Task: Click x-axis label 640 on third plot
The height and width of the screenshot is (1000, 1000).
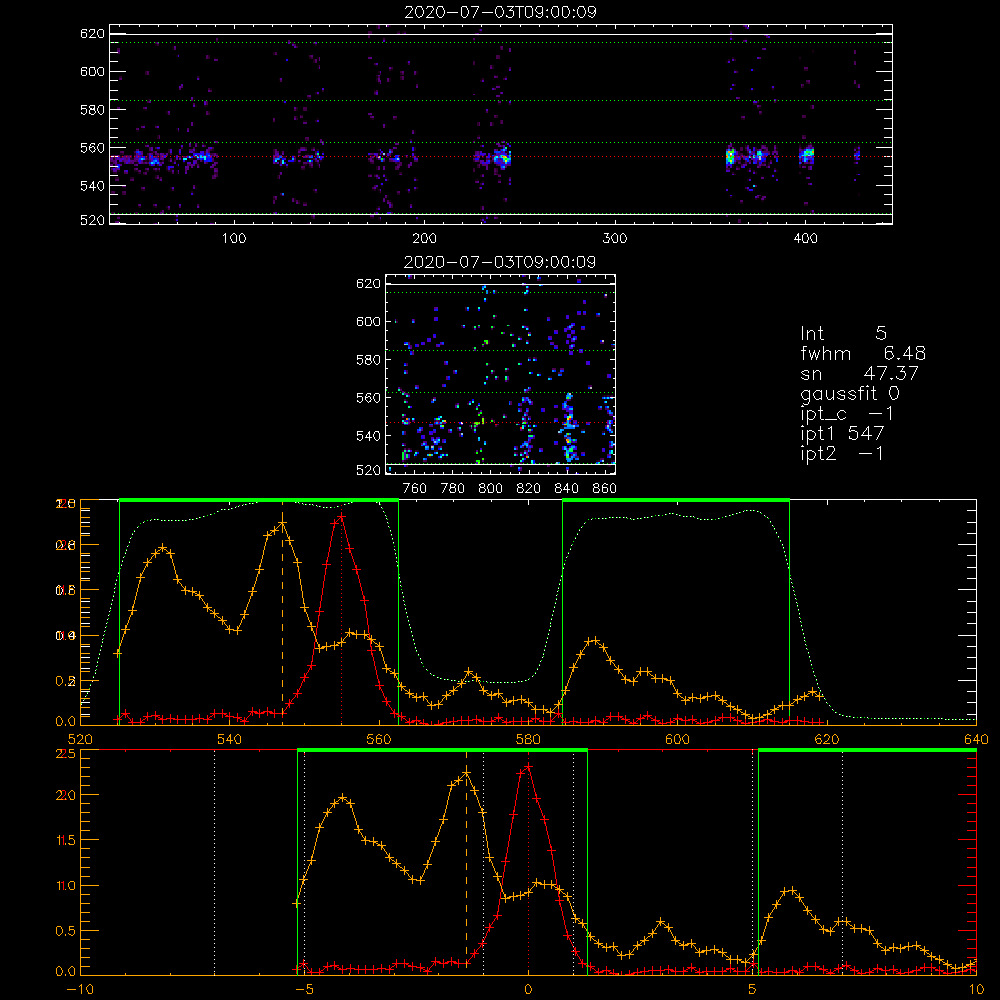Action: 976,740
